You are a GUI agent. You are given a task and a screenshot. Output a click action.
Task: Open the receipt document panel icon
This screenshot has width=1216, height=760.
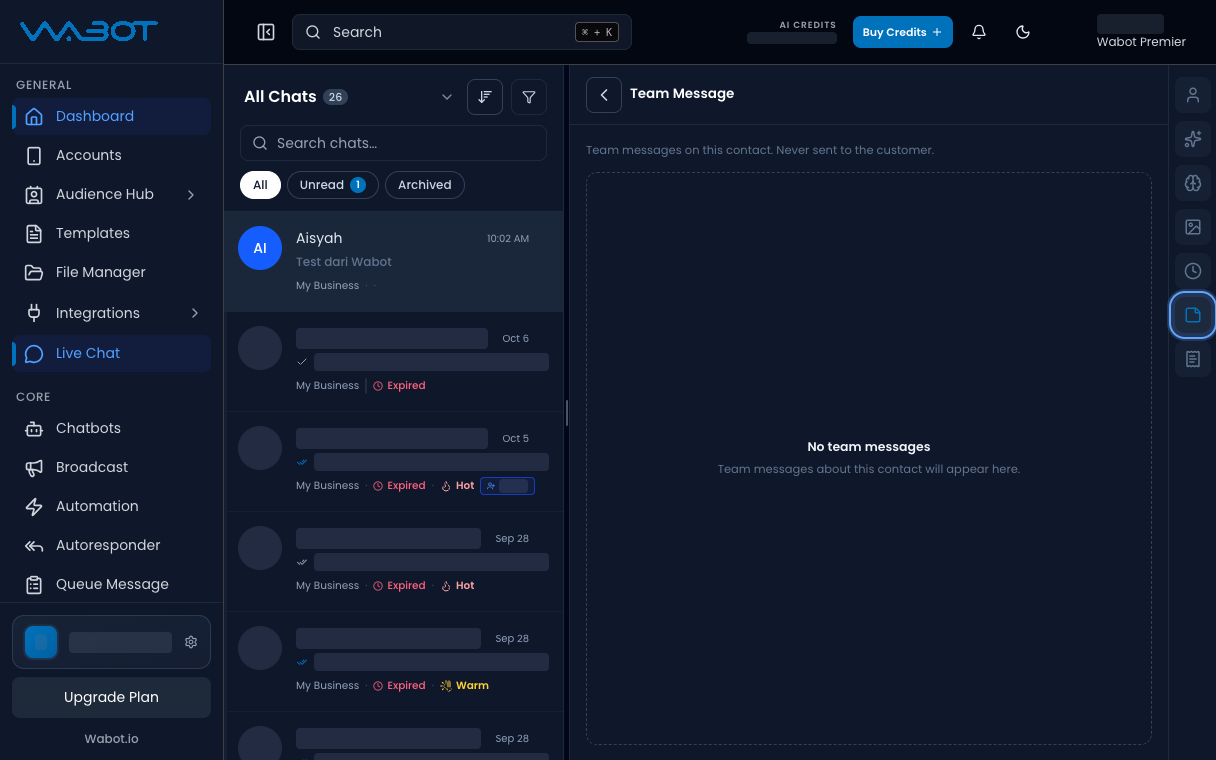[x=1193, y=359]
